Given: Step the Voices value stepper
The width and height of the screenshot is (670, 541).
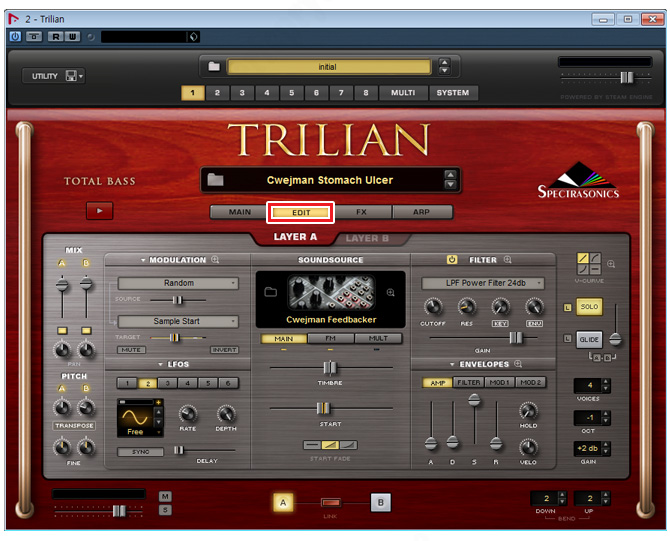Looking at the screenshot, I should [605, 385].
